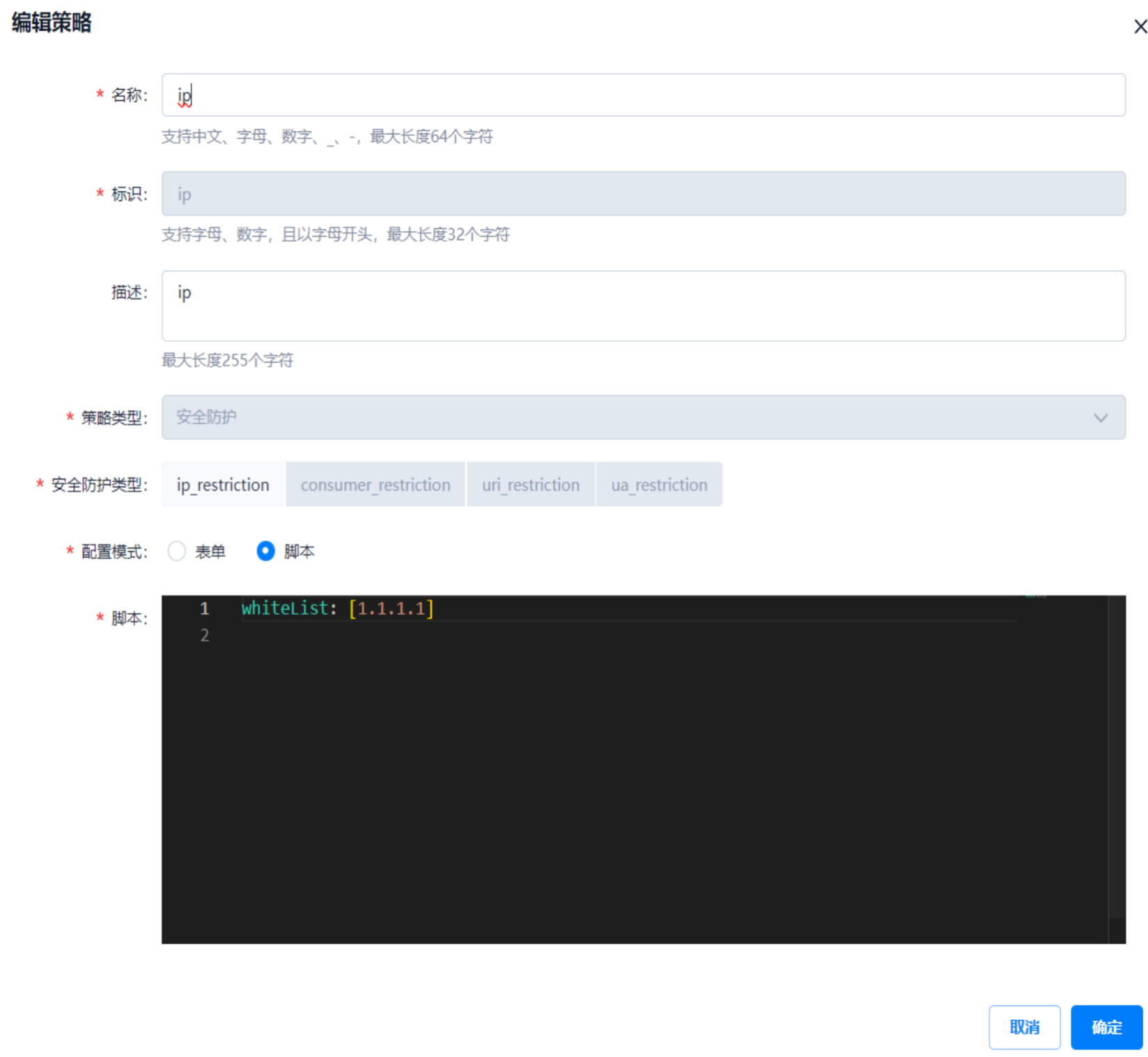This screenshot has height=1057, width=1148.
Task: Click the 标识 hint about 32个字符
Action: pyautogui.click(x=336, y=235)
